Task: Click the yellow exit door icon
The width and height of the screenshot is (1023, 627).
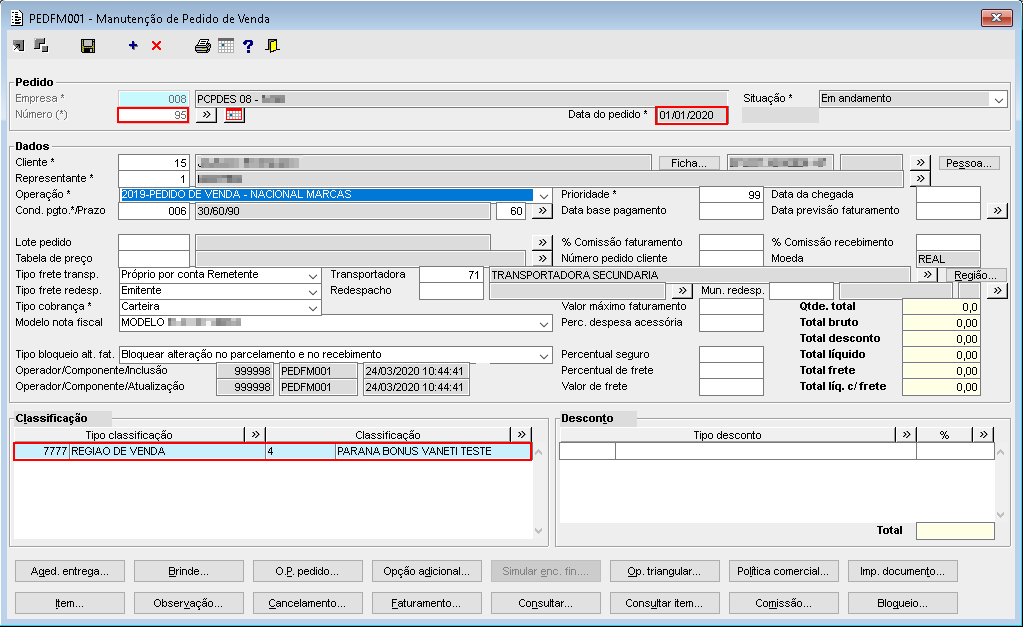Action: pos(272,46)
